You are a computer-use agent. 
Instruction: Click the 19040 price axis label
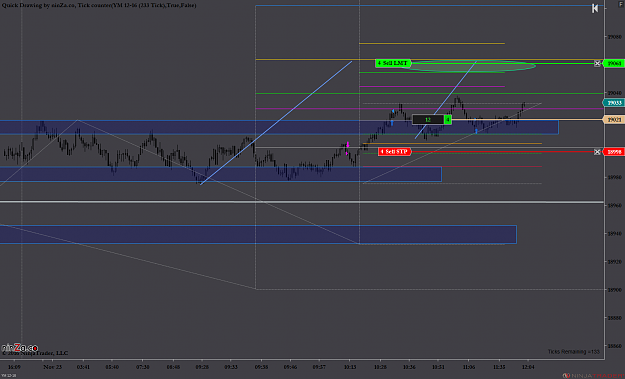tap(614, 93)
